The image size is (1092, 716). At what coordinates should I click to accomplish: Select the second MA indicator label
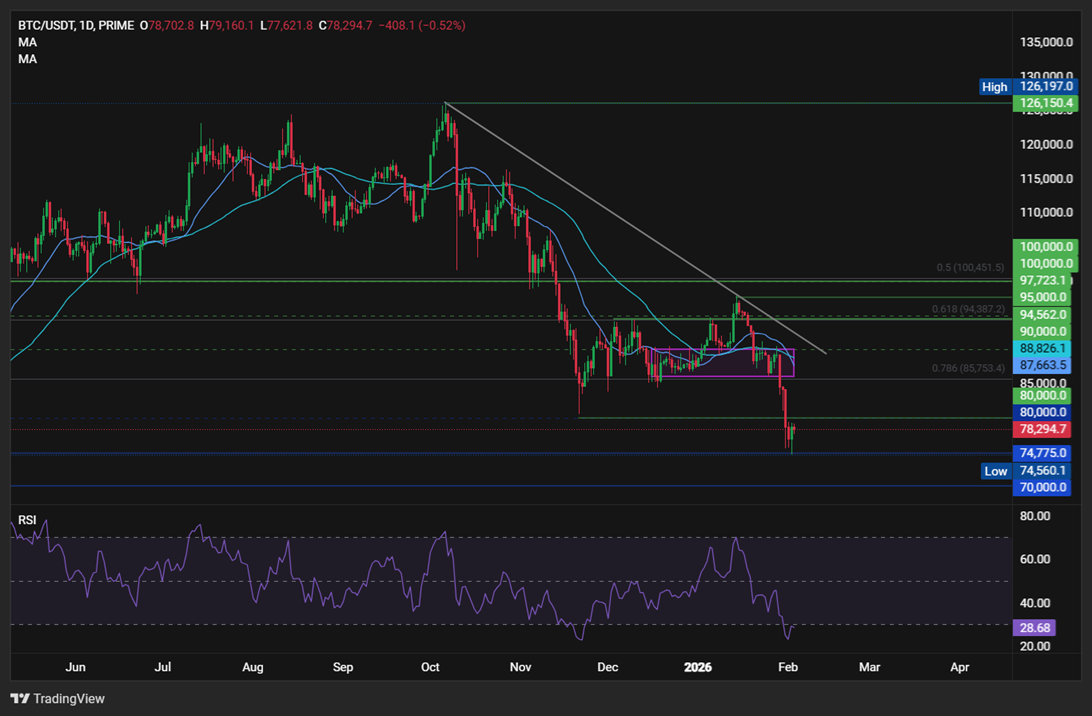pyautogui.click(x=27, y=59)
